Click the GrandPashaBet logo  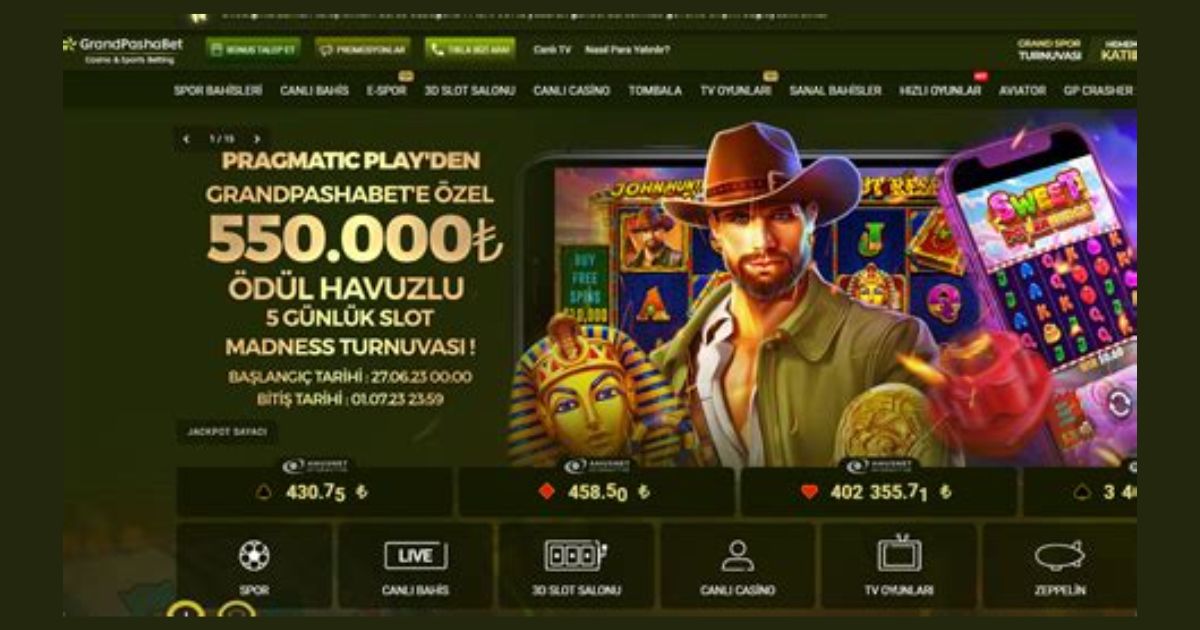[122, 50]
